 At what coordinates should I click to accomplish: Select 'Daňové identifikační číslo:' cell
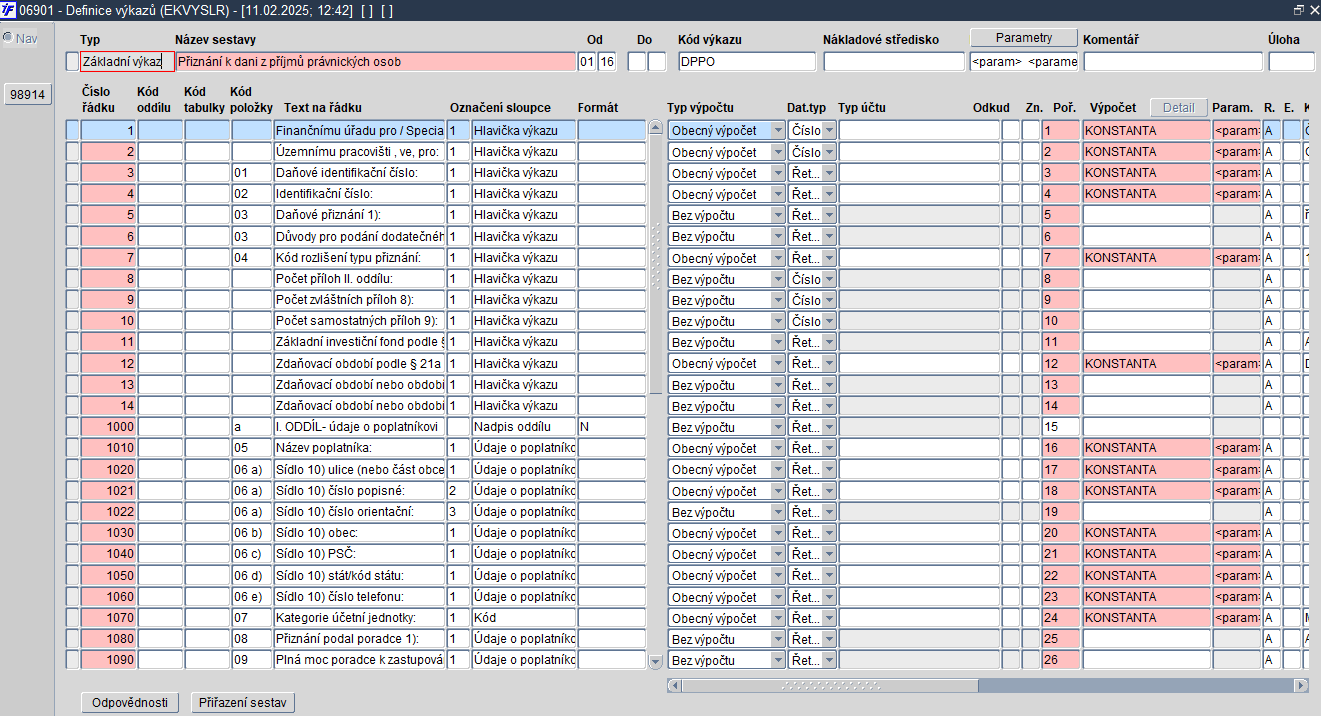click(359, 173)
